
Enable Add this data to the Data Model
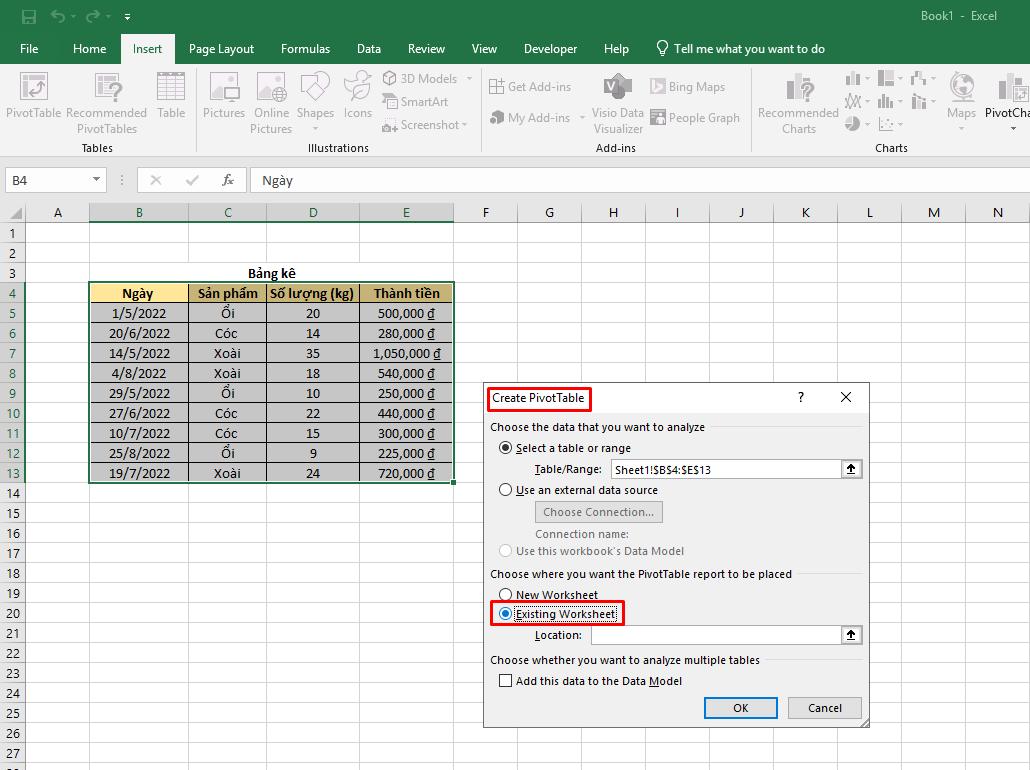(x=506, y=680)
